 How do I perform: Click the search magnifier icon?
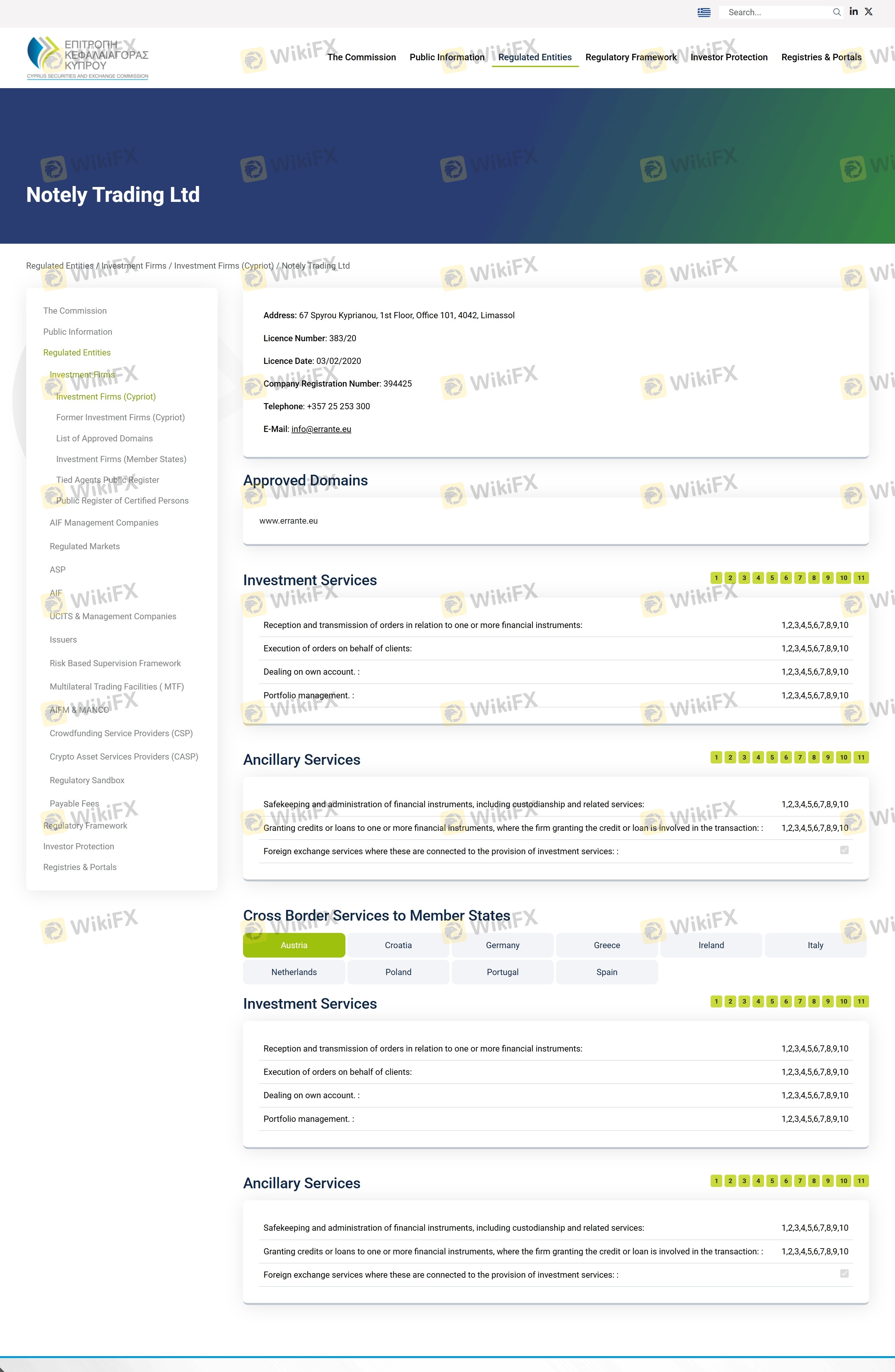pos(836,12)
